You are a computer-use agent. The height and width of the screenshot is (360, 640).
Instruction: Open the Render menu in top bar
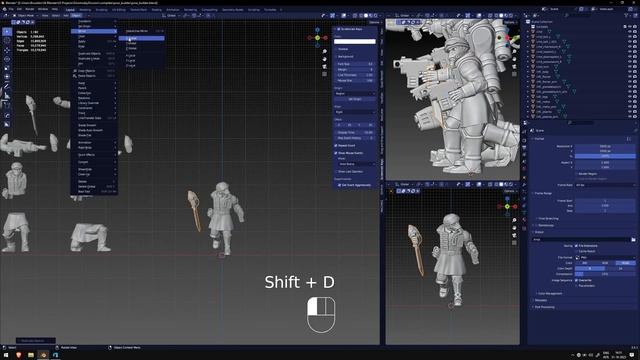click(30, 9)
